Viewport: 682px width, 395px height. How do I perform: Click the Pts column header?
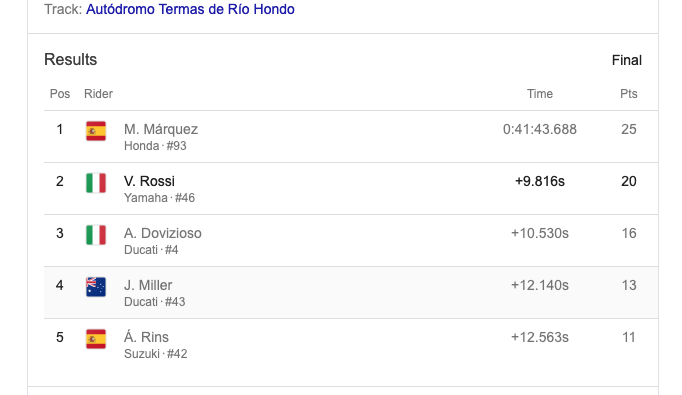coord(629,94)
